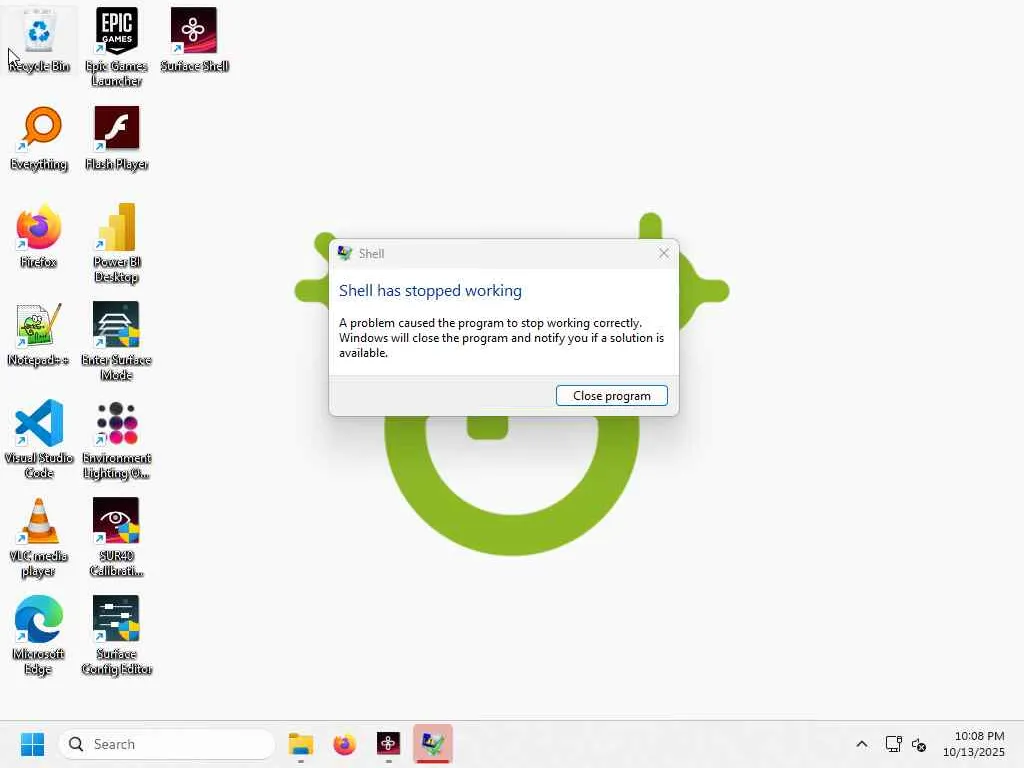Screen dimensions: 1024x768
Task: Select the Visual Studio Code shortcut
Action: click(39, 440)
